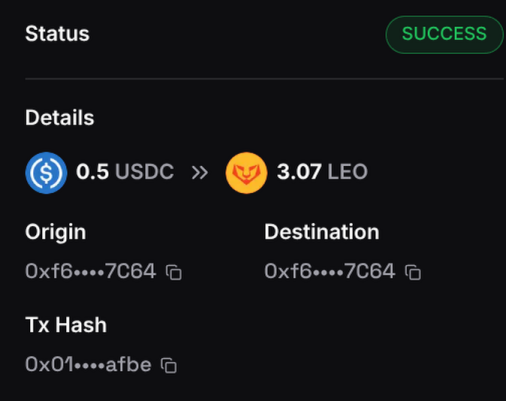Image resolution: width=506 pixels, height=401 pixels.
Task: Click the Tx Hash label
Action: (66, 325)
